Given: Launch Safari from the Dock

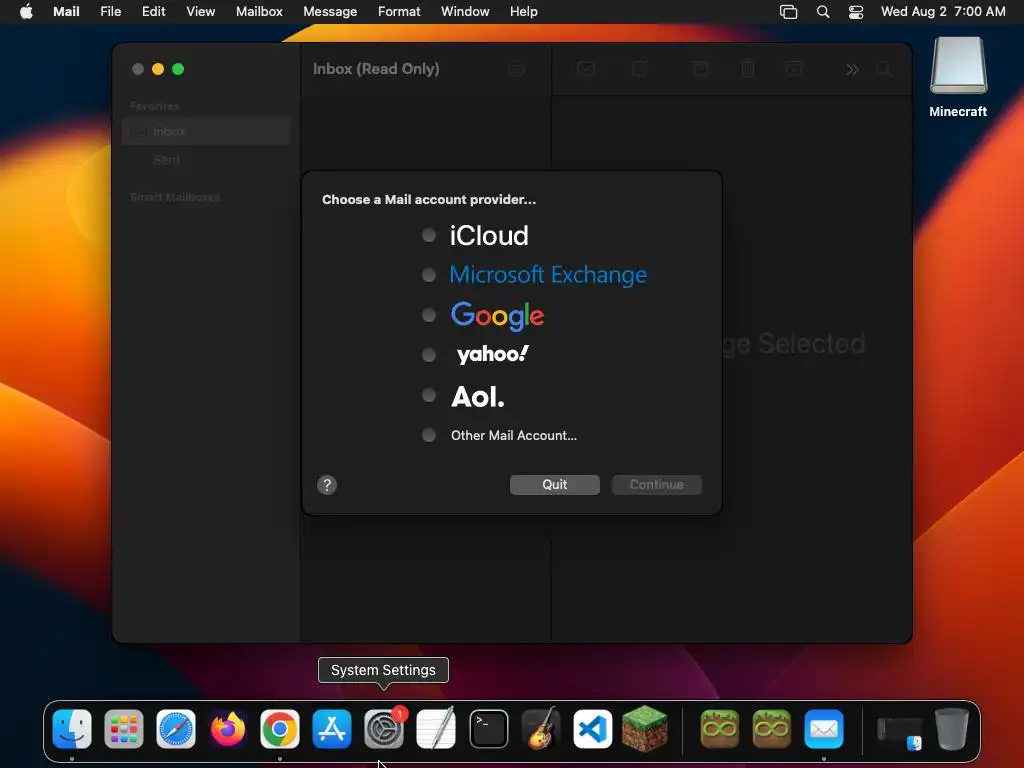Looking at the screenshot, I should coord(176,728).
